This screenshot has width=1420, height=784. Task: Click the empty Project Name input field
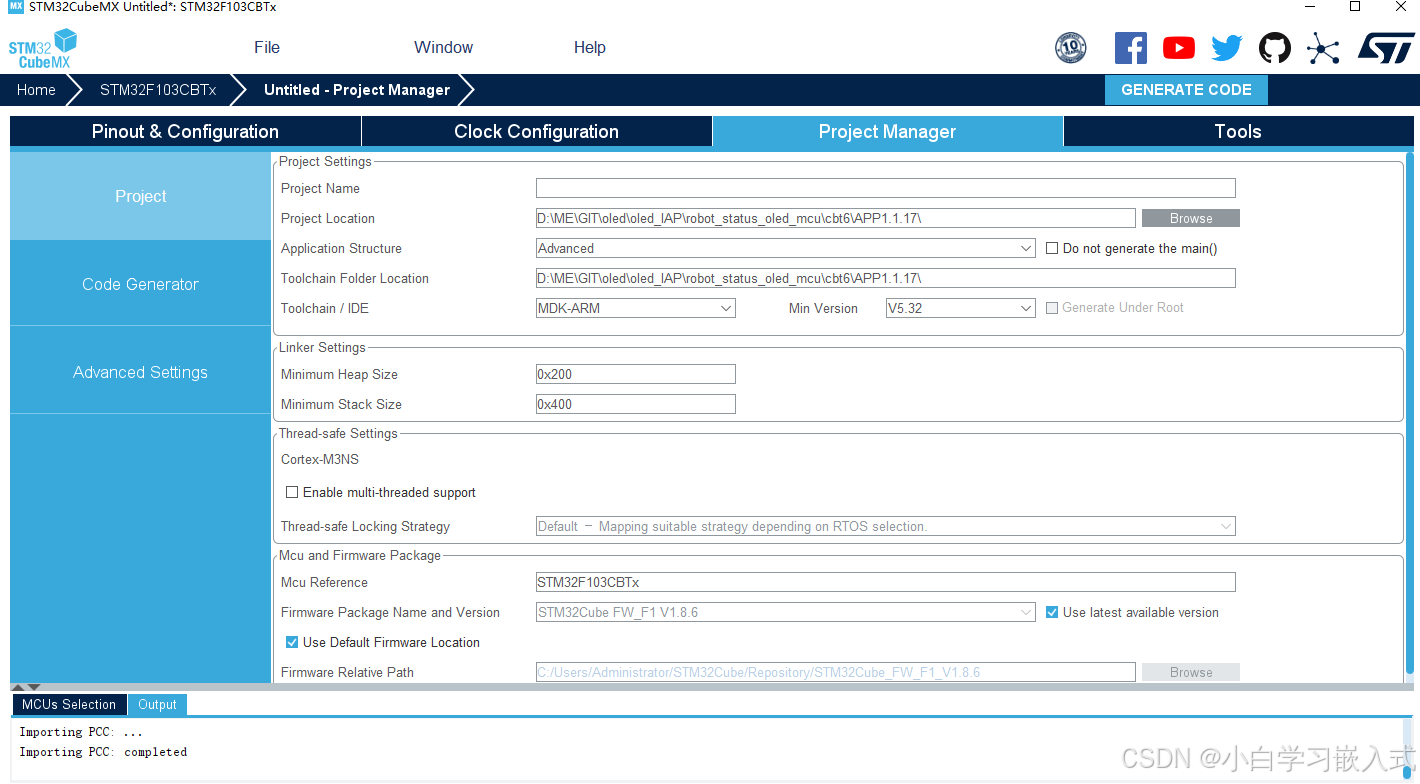(x=886, y=188)
